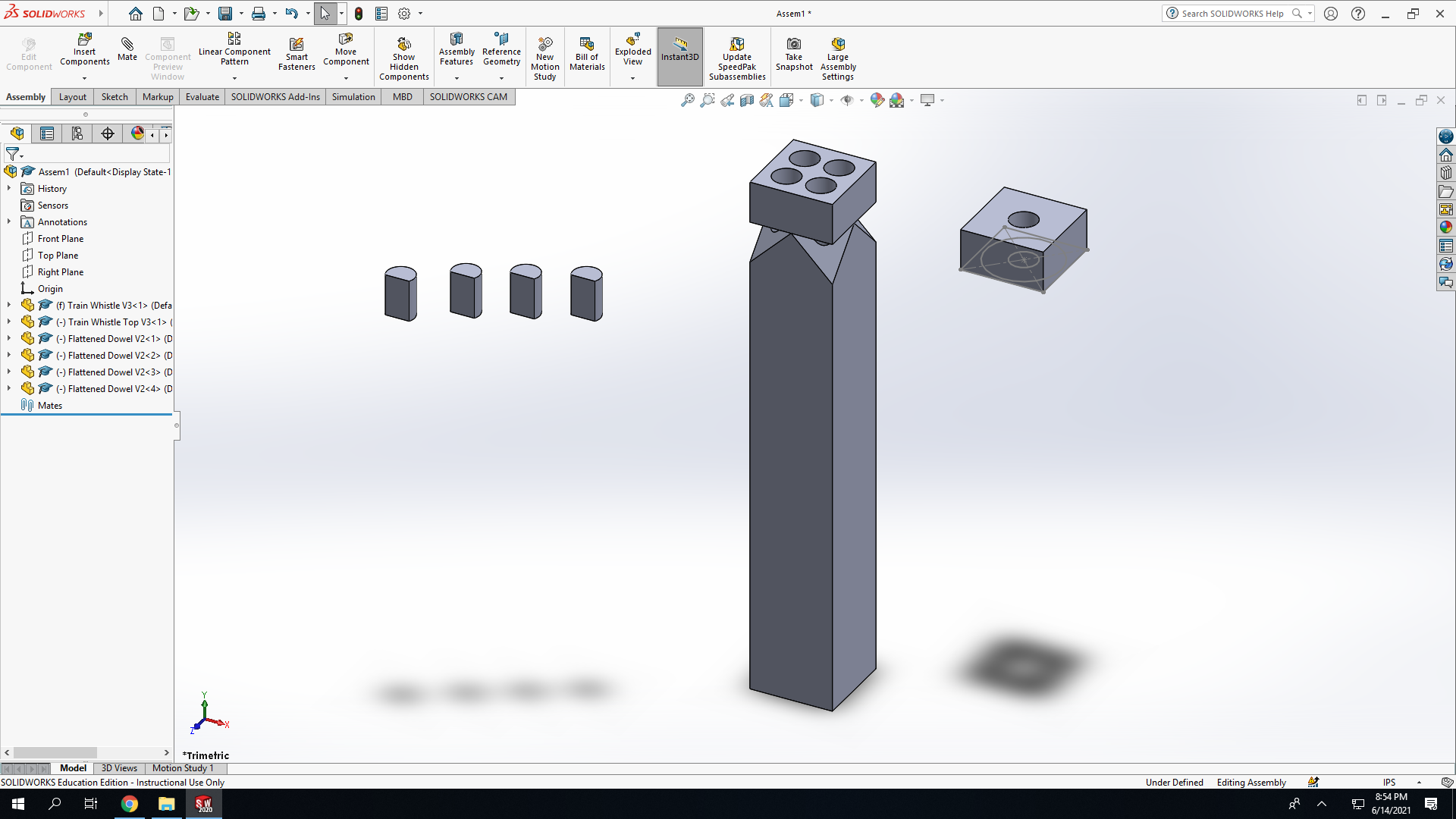
Task: Open the PropertyManager tab icon
Action: point(47,133)
